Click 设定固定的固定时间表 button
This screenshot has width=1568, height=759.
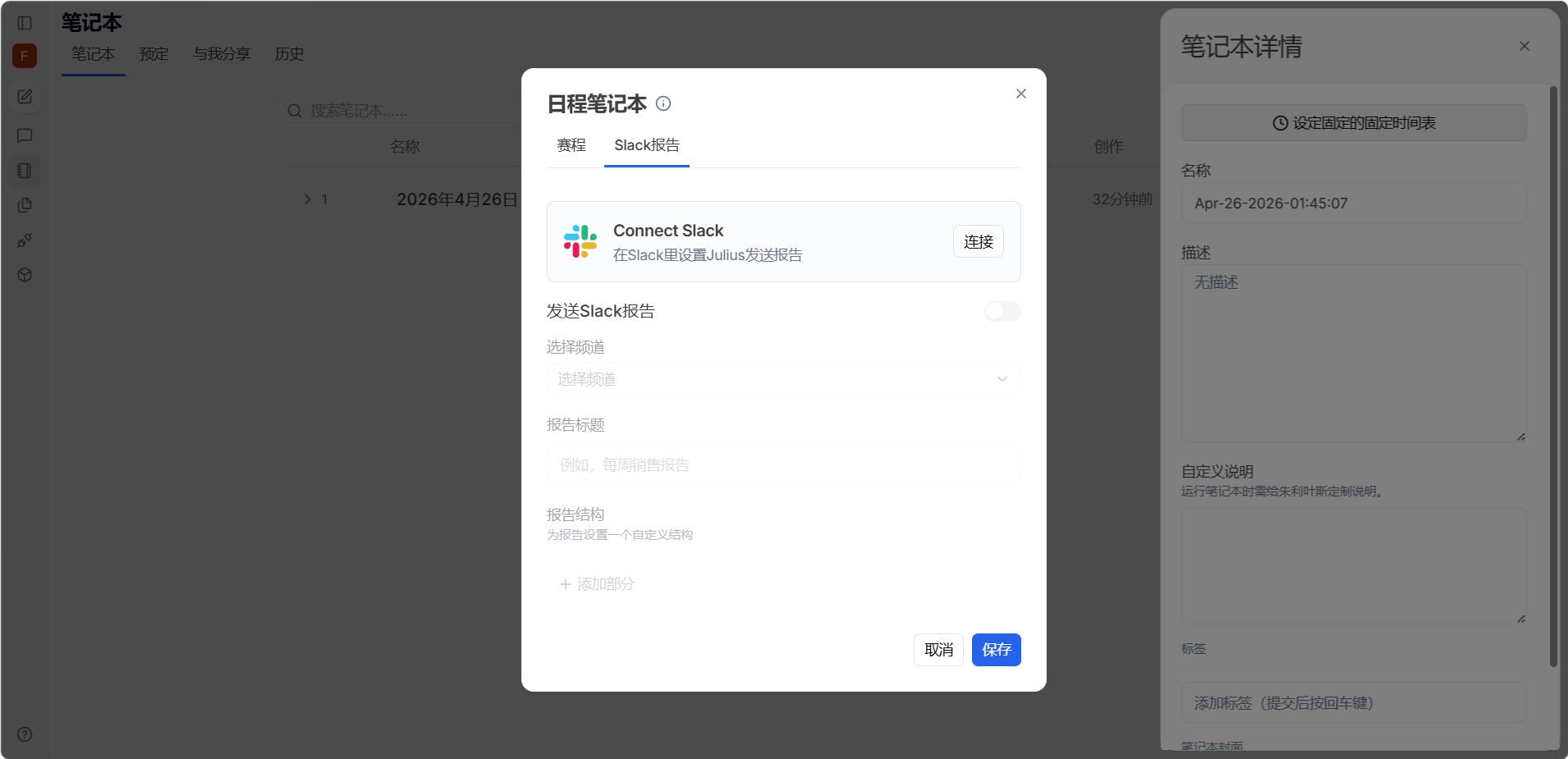[1354, 123]
